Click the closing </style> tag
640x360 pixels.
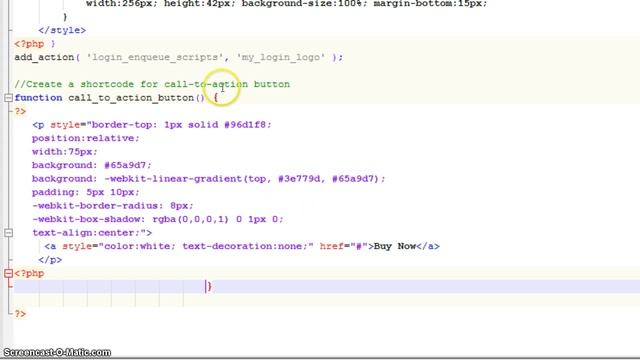tap(62, 30)
